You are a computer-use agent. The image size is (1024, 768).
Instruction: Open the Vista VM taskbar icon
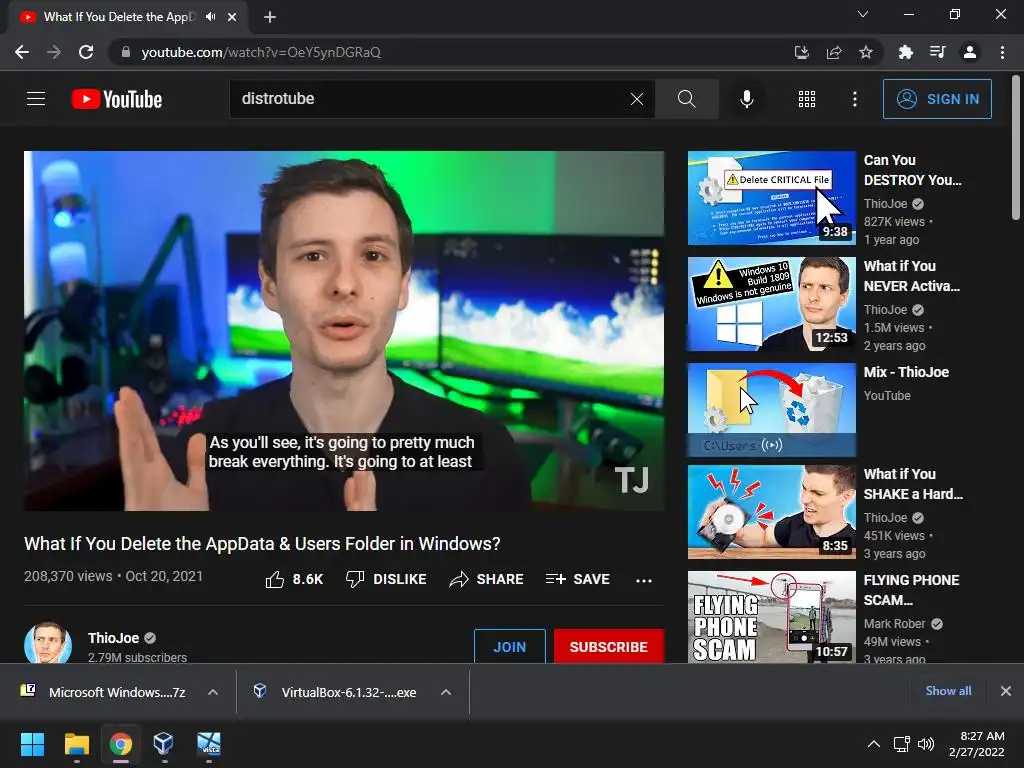[209, 744]
